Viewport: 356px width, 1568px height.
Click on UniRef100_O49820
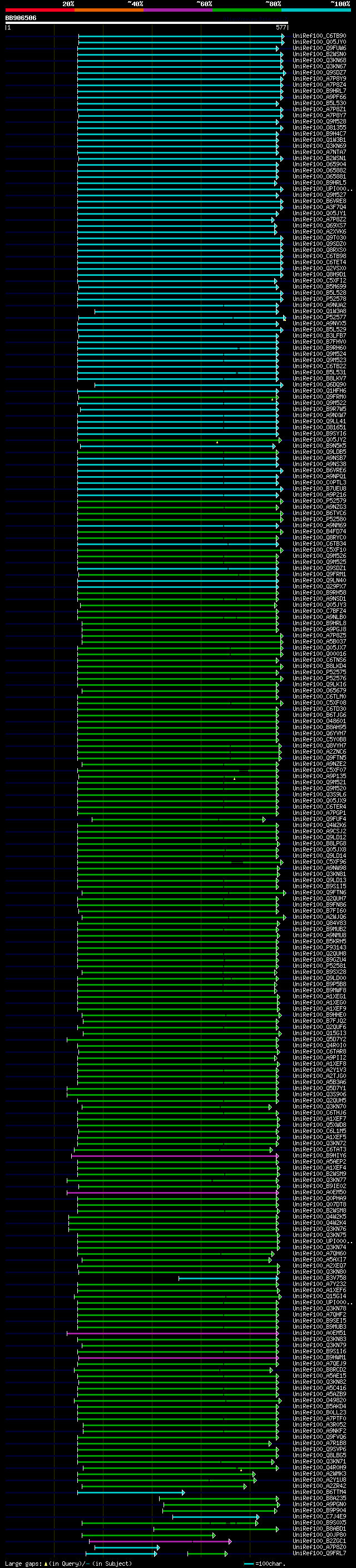[x=319, y=1400]
